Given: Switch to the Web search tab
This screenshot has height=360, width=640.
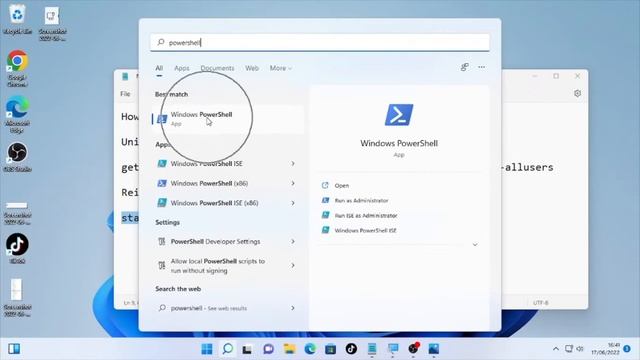Looking at the screenshot, I should point(252,68).
